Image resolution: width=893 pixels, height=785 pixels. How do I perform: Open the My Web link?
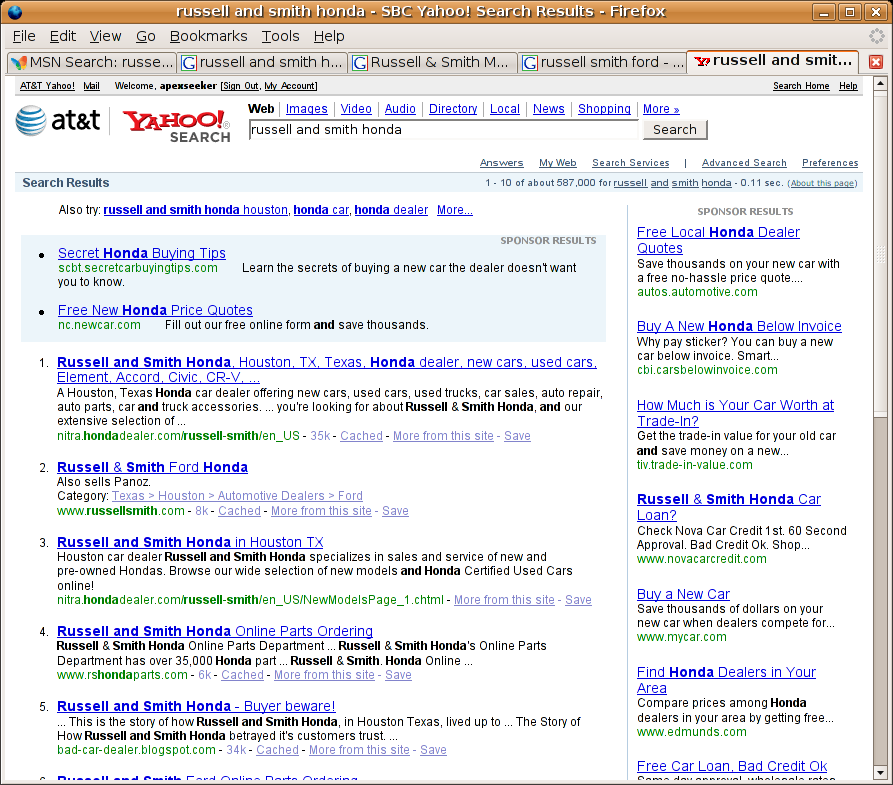(558, 162)
